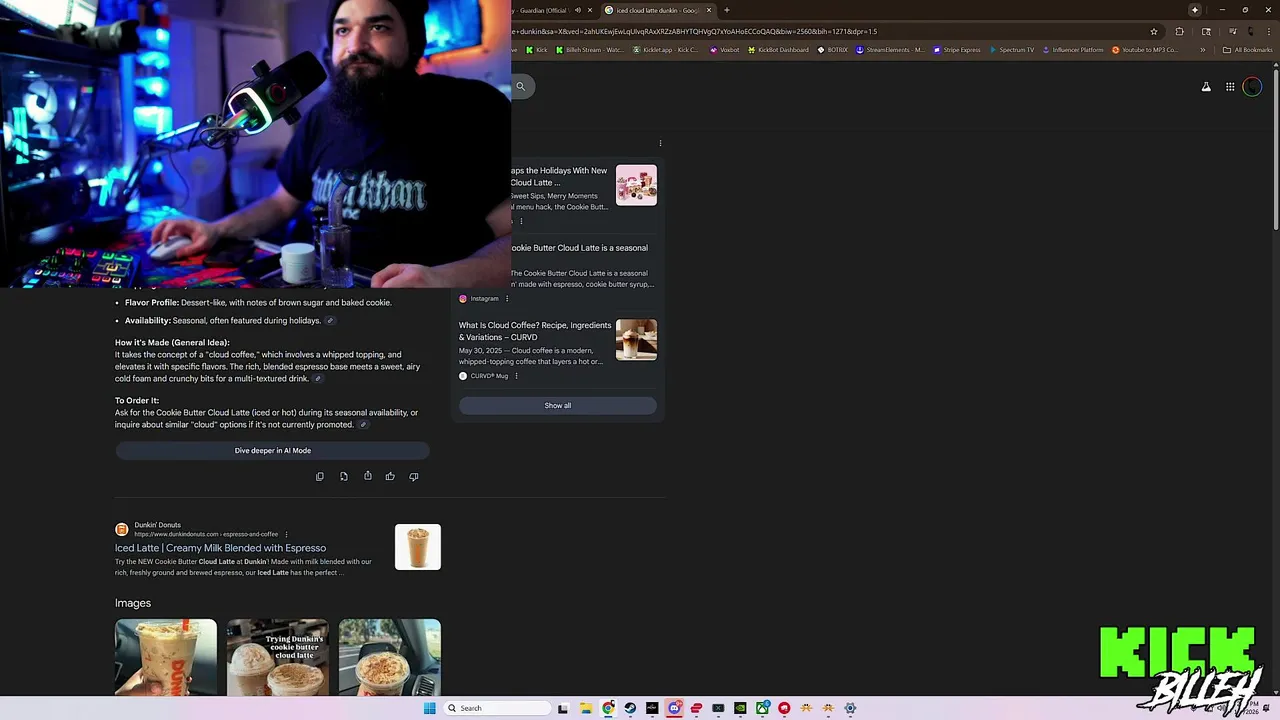Screen dimensions: 1280x720
Task: Click the export icon below AI overview
Action: (x=343, y=476)
